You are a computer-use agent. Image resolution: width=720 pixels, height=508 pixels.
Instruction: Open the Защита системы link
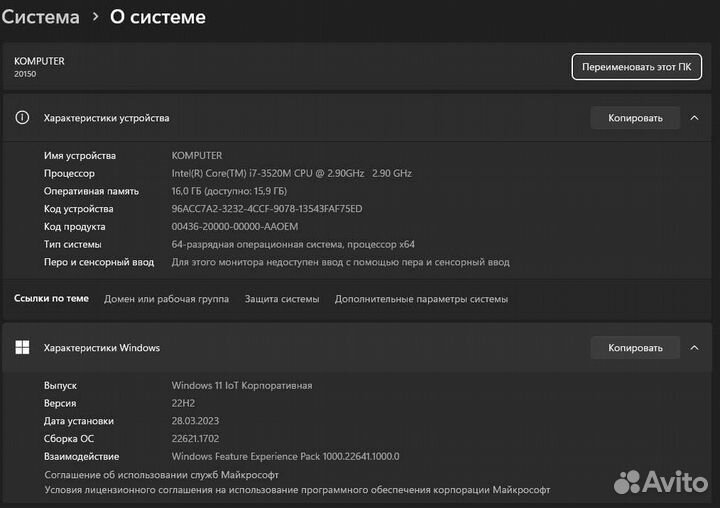pyautogui.click(x=282, y=299)
